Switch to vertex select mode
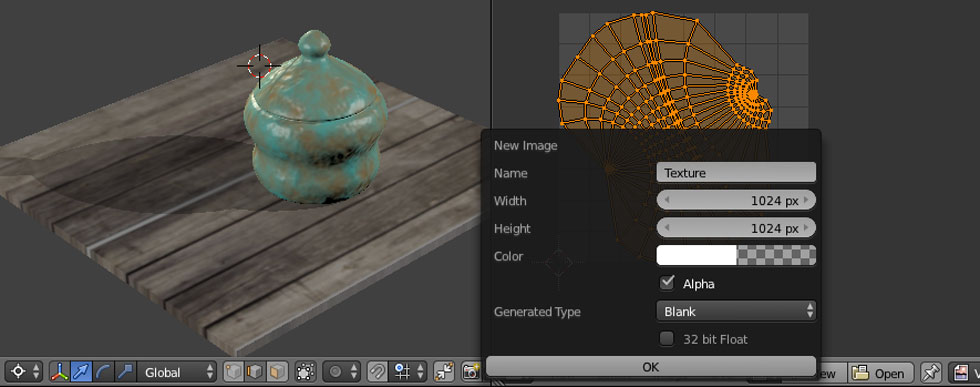The height and width of the screenshot is (387, 980). (234, 372)
